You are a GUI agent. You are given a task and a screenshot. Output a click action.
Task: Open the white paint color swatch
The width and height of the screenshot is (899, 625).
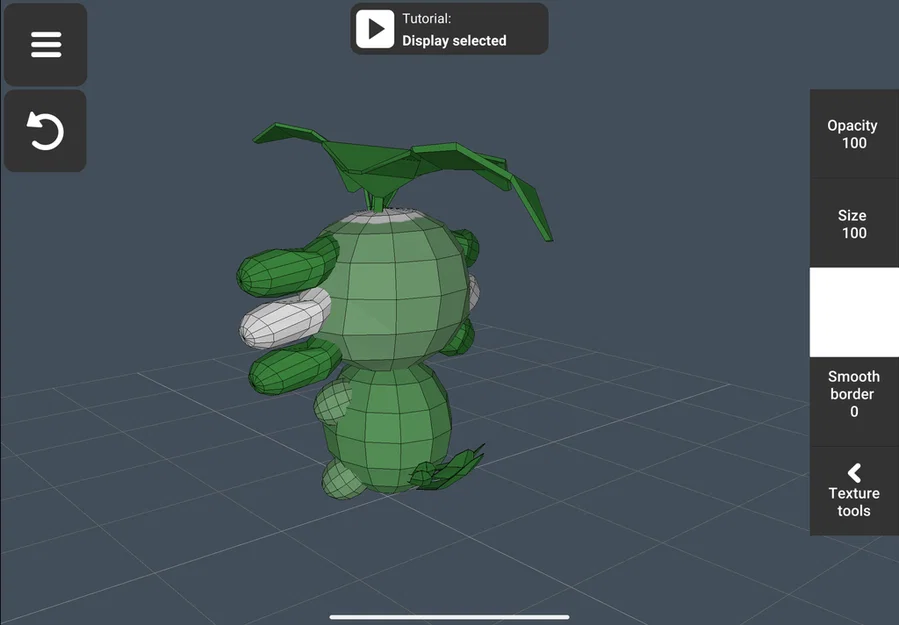pyautogui.click(x=854, y=312)
